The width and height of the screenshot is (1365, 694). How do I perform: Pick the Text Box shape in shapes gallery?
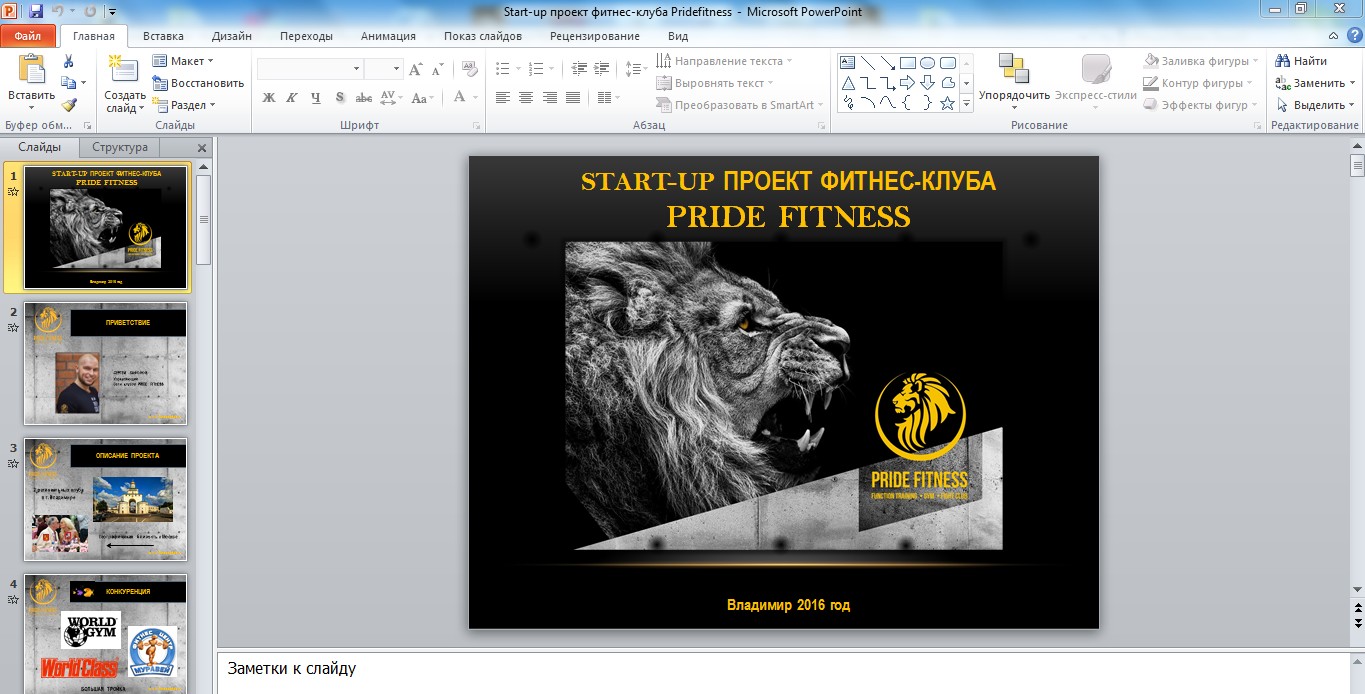coord(848,62)
